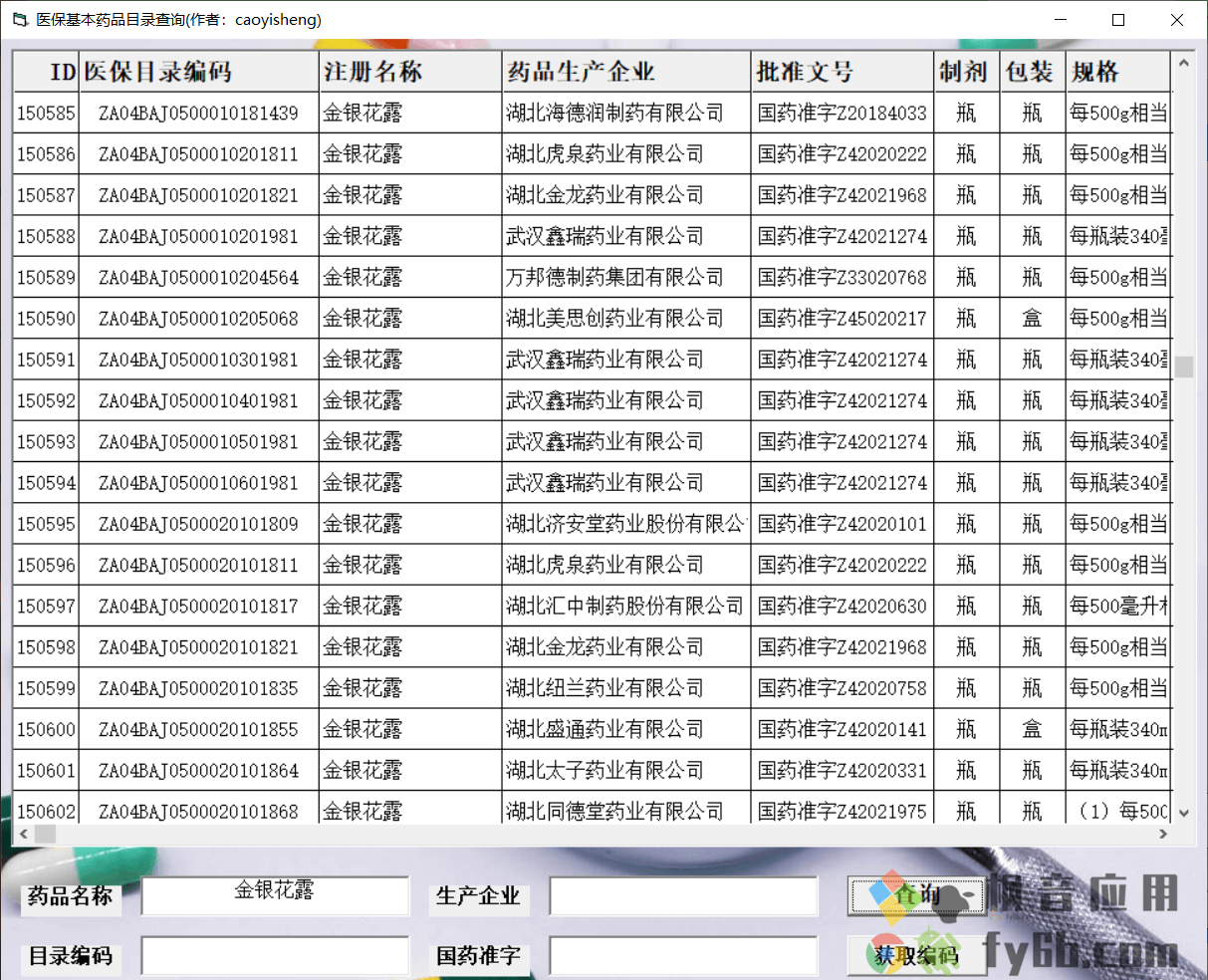Click the code ZA04BAJ0500010181439

pyautogui.click(x=199, y=114)
